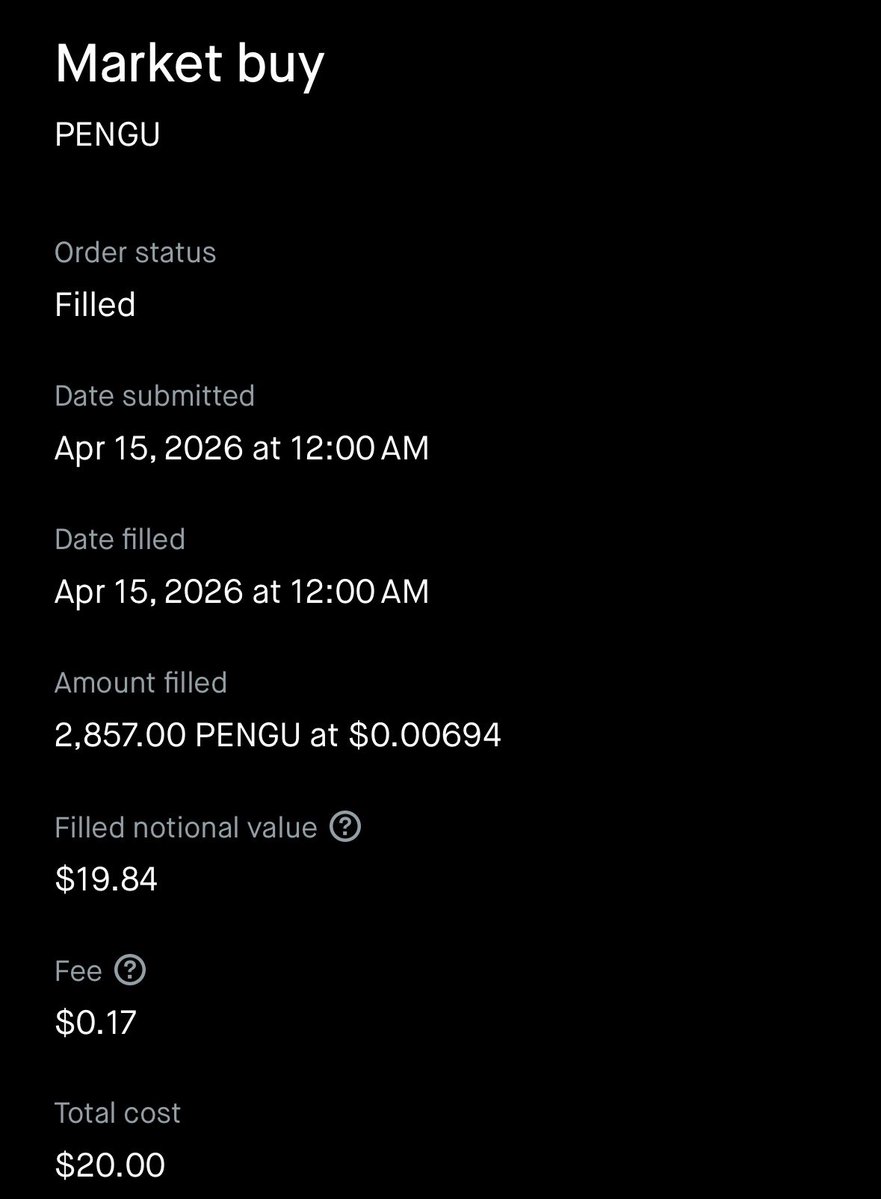The height and width of the screenshot is (1199, 881).
Task: Select the $0.17 fee amount
Action: tap(95, 1022)
